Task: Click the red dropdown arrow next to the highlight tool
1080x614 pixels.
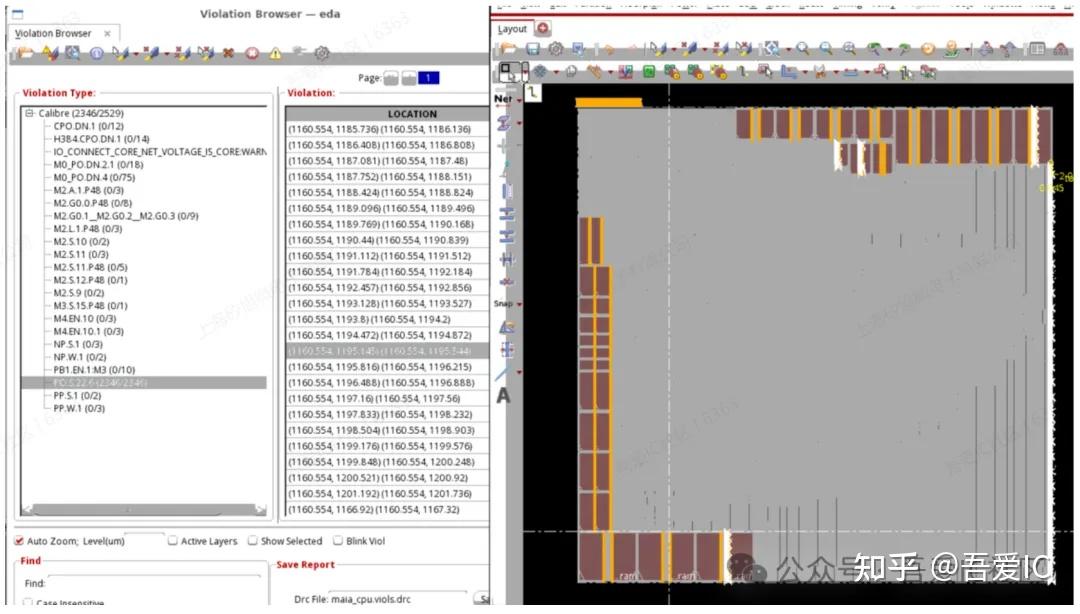Action: 134,54
